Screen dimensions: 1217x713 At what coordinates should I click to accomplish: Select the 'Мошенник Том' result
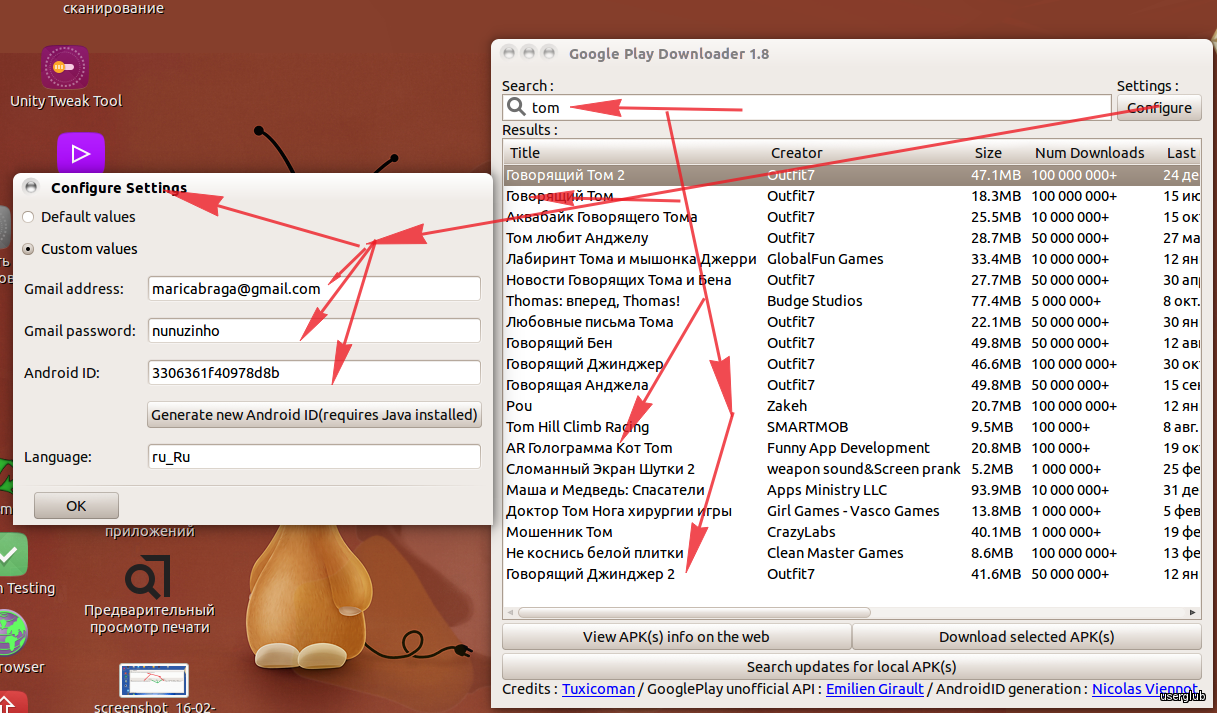(852, 532)
